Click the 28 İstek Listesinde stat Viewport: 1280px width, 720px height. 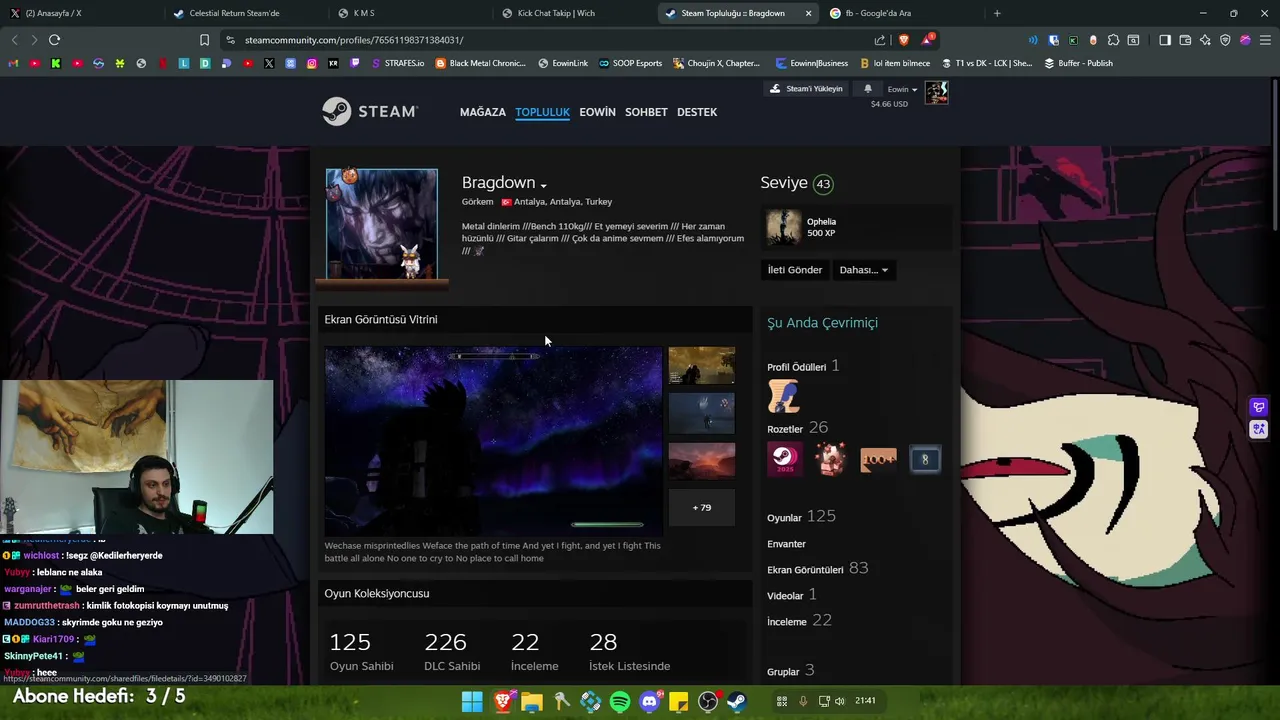[629, 651]
